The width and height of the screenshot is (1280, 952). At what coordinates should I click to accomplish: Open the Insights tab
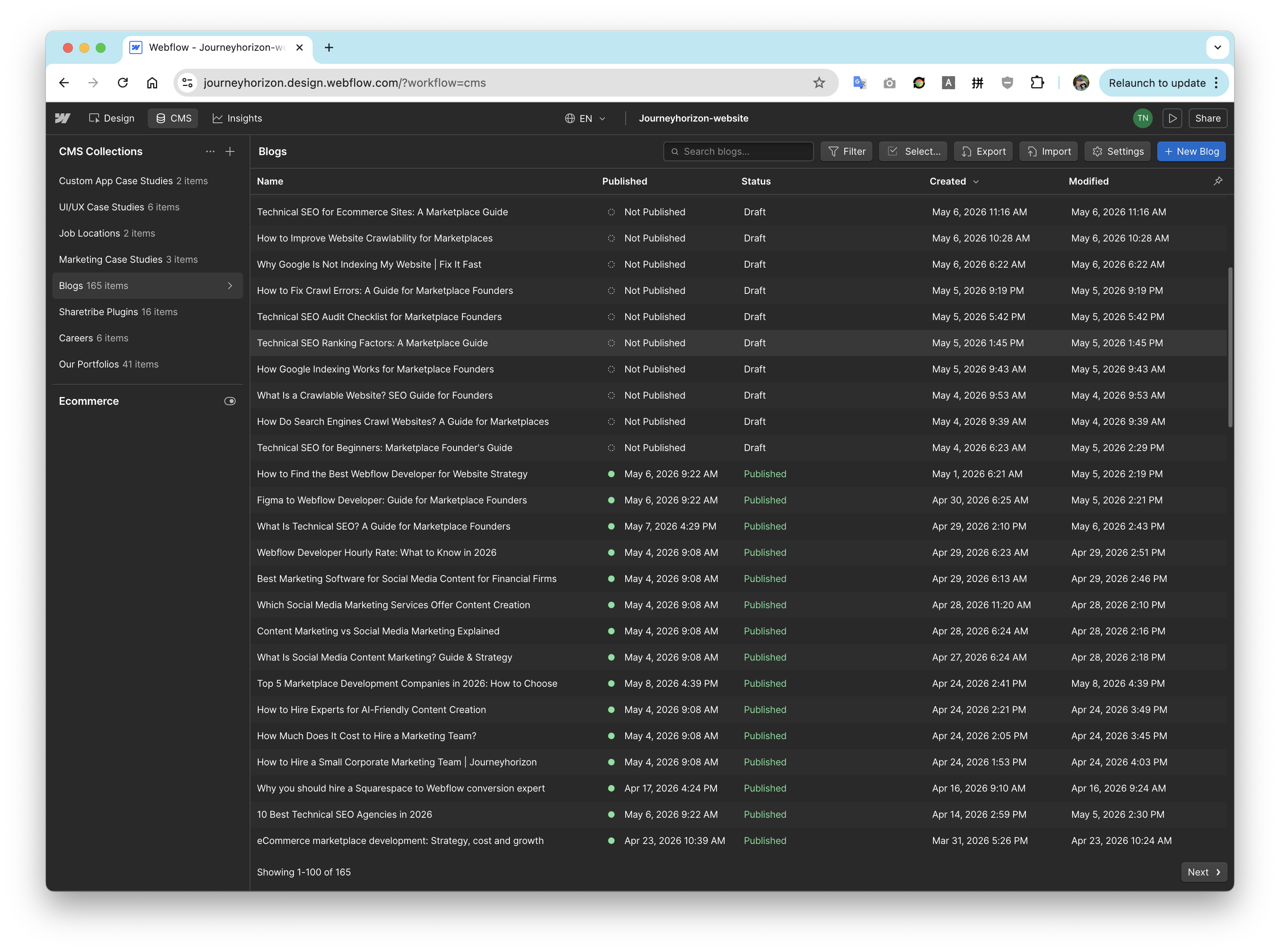tap(237, 118)
